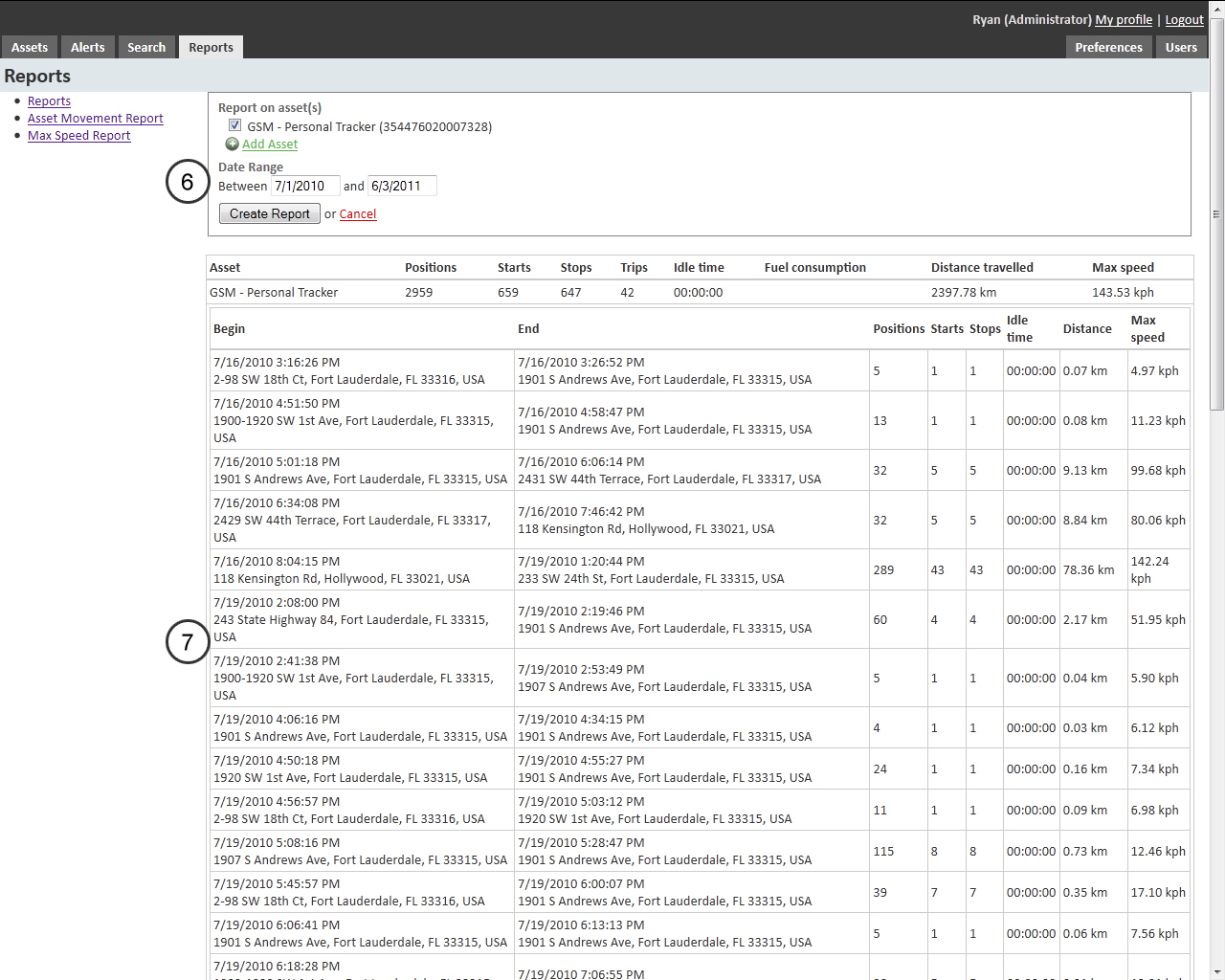Open My profile
The width and height of the screenshot is (1225, 980).
point(1124,19)
